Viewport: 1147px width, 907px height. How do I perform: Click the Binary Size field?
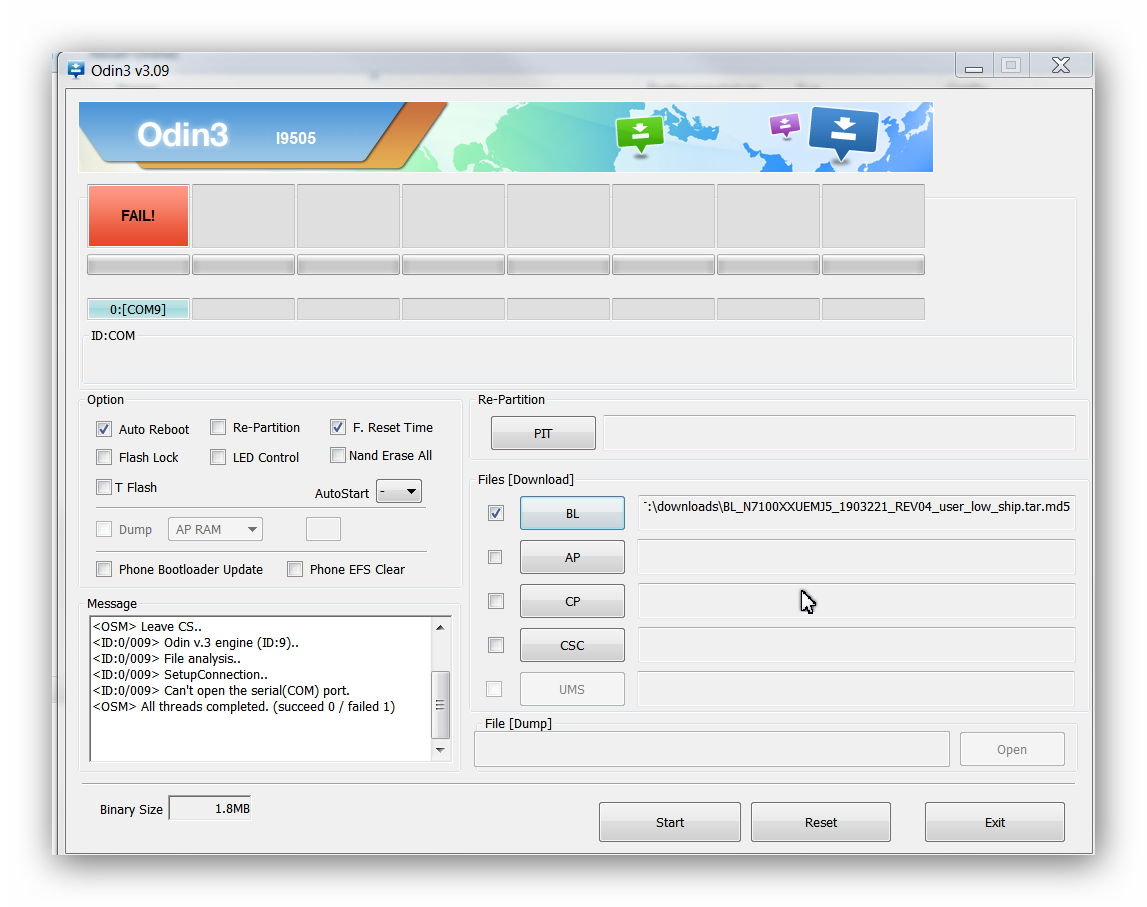click(210, 808)
